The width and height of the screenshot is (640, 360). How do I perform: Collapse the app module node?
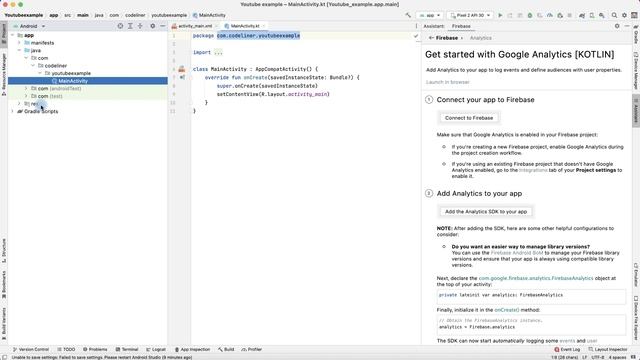(x=12, y=35)
